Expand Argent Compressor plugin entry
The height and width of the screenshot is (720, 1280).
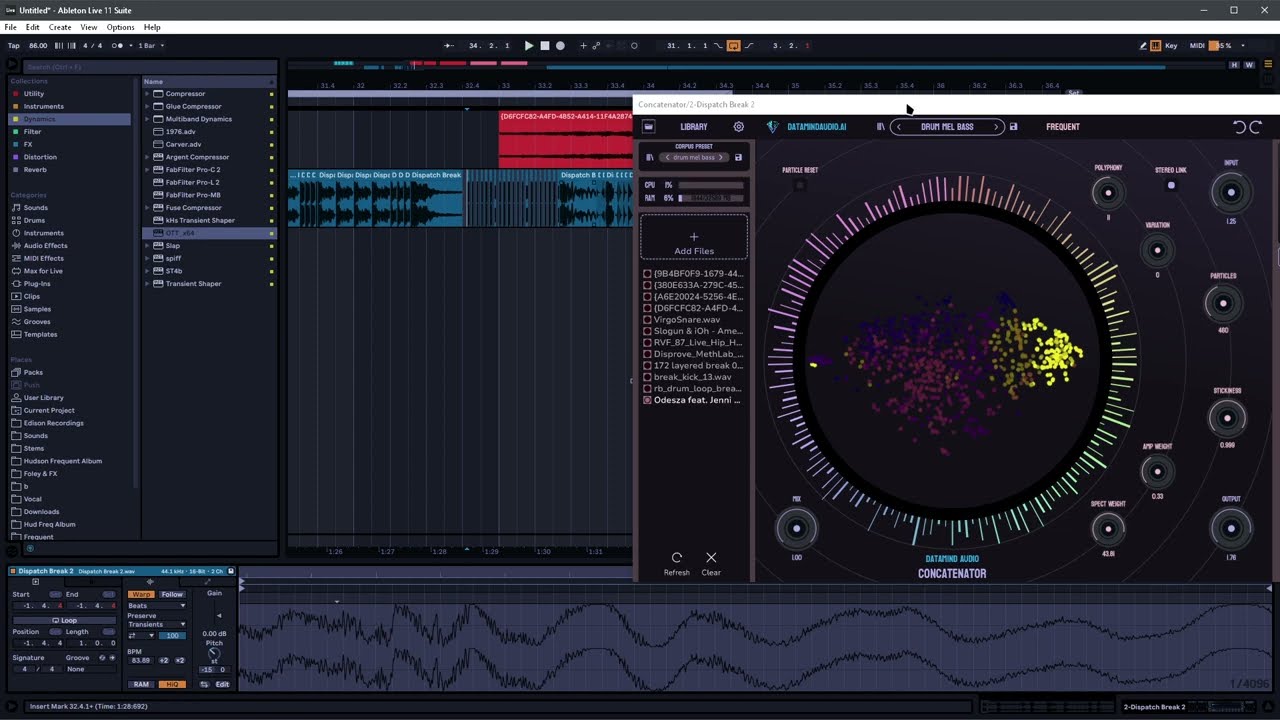click(147, 157)
